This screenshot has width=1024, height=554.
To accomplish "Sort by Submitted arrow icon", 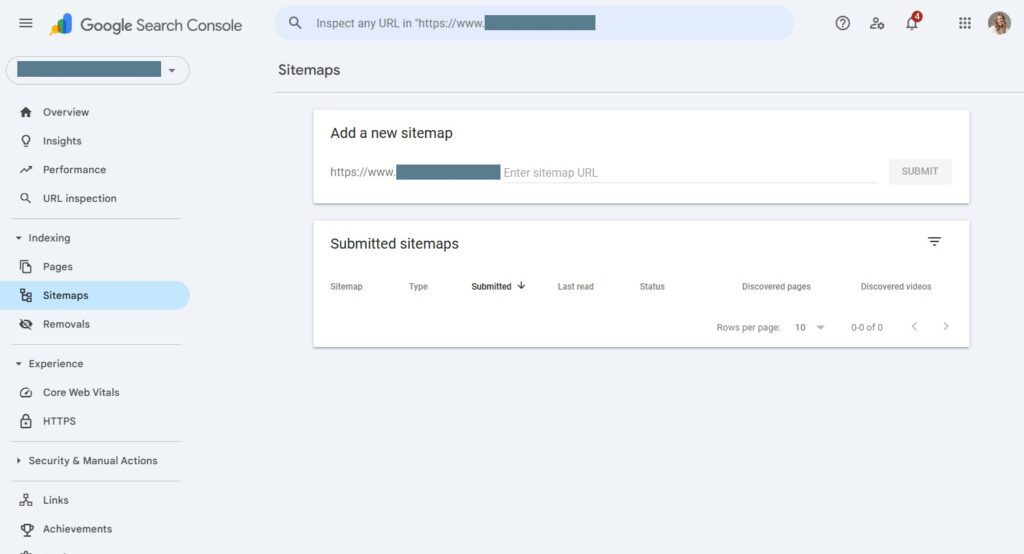I will click(x=521, y=285).
